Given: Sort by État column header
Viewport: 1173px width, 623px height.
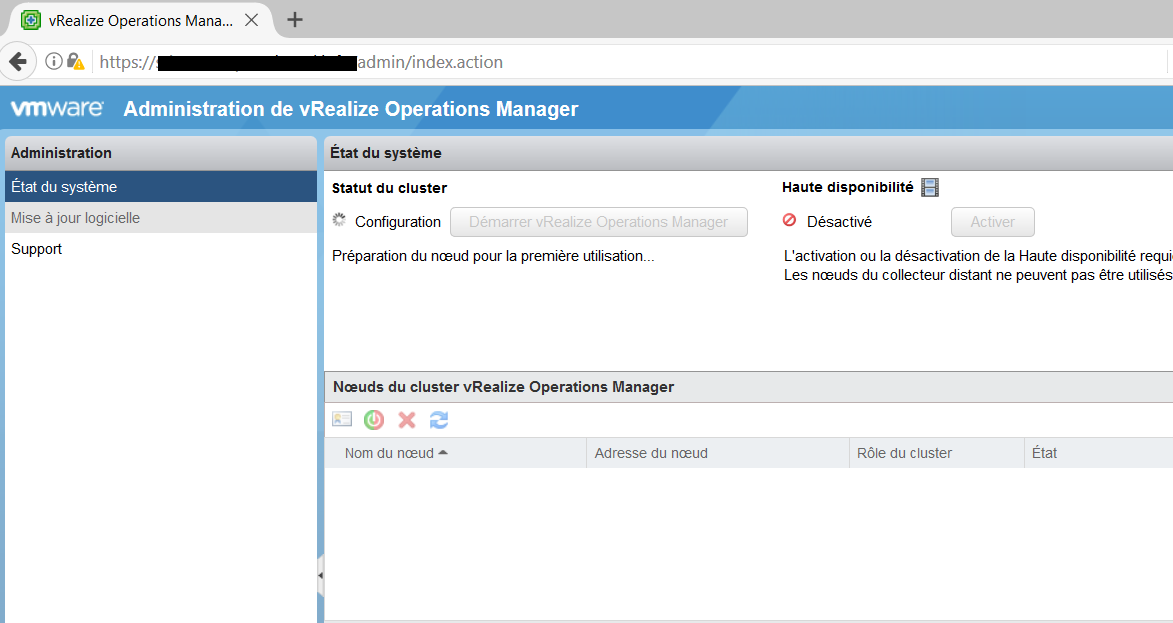Looking at the screenshot, I should pos(1098,453).
